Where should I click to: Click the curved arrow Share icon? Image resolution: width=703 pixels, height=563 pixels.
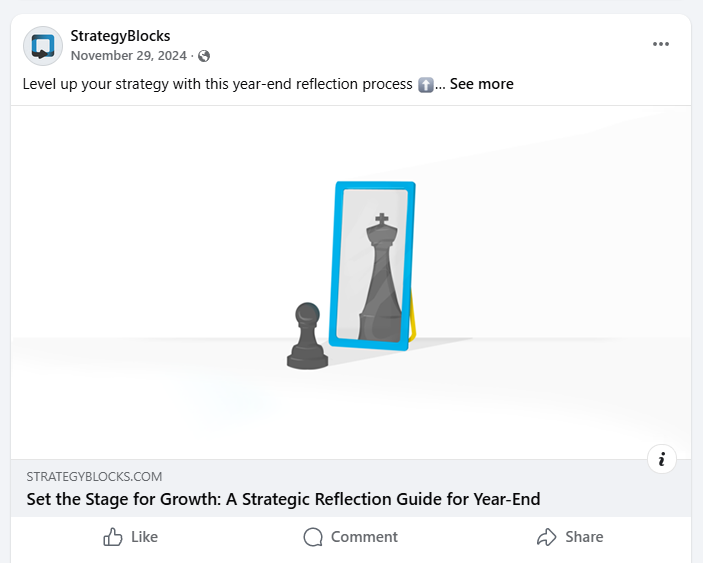(547, 537)
